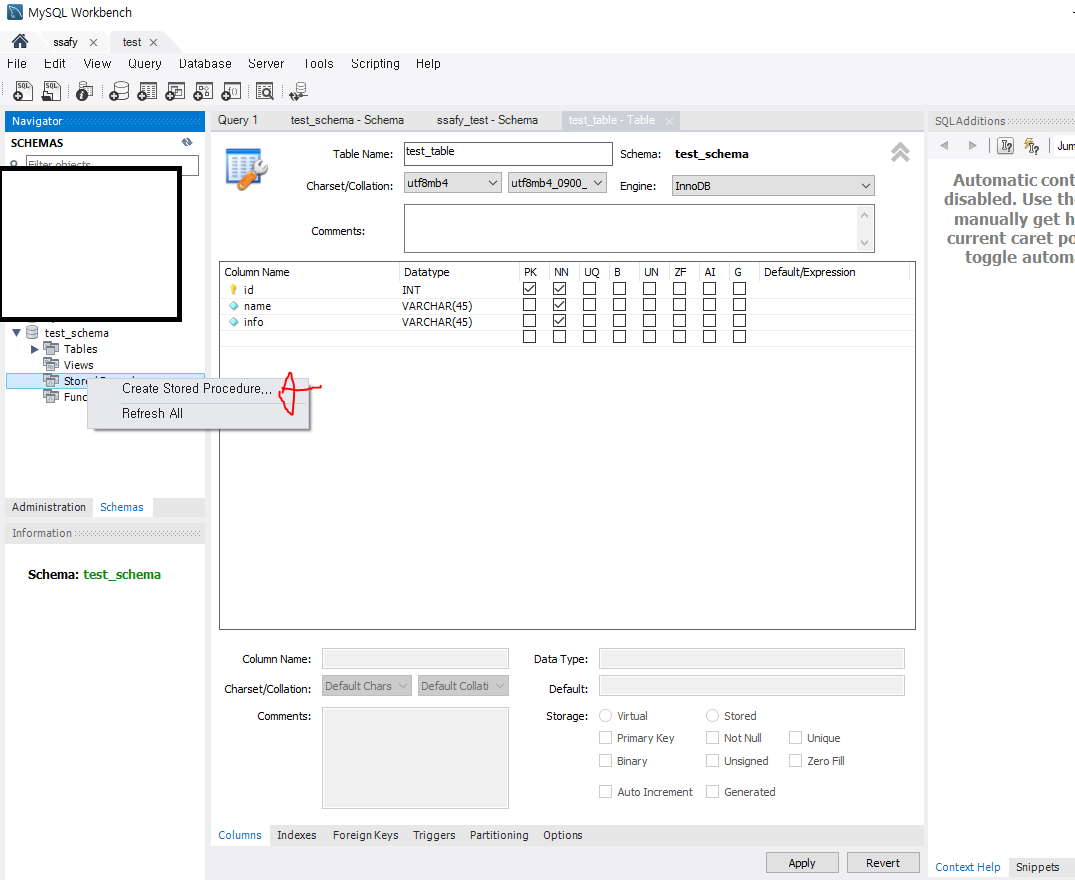Search table data toolbar icon

click(x=264, y=90)
